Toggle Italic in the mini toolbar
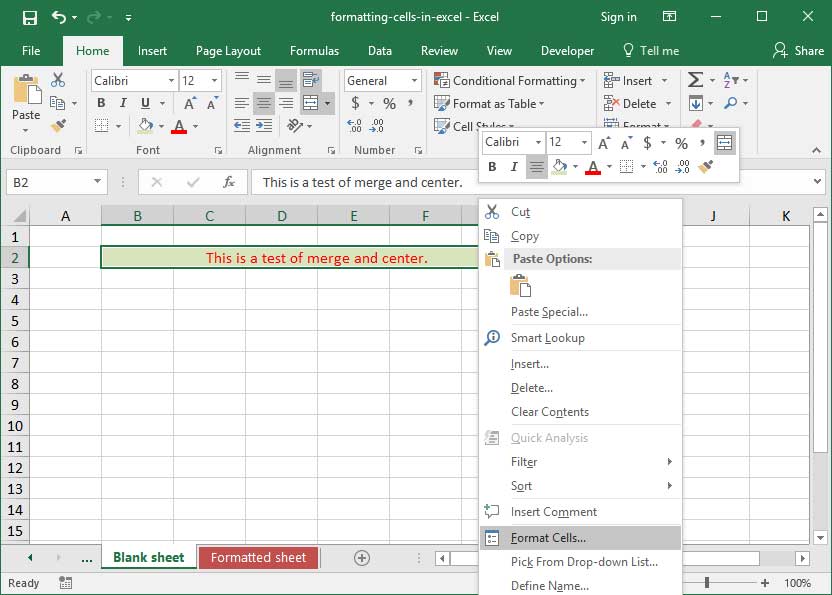Viewport: 832px width, 595px height. click(514, 167)
